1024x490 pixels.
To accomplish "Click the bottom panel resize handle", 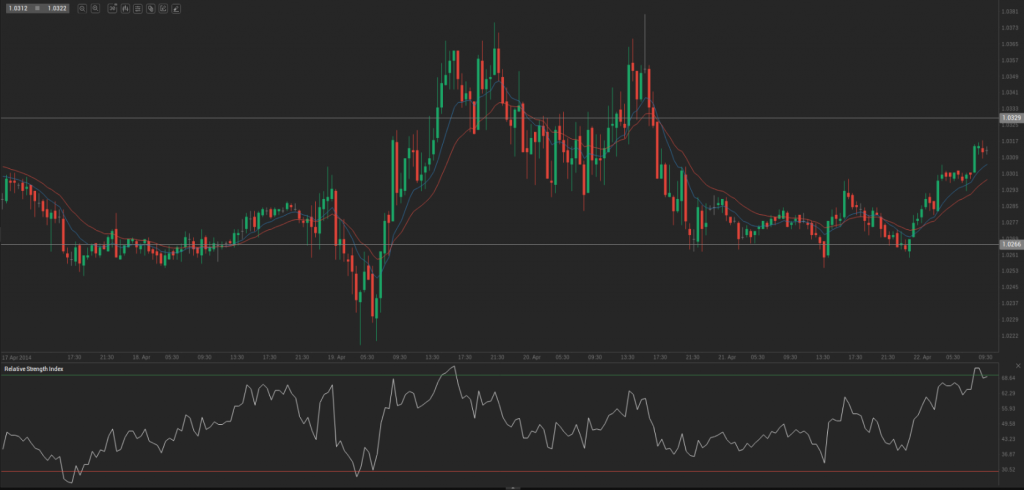I will (512, 487).
